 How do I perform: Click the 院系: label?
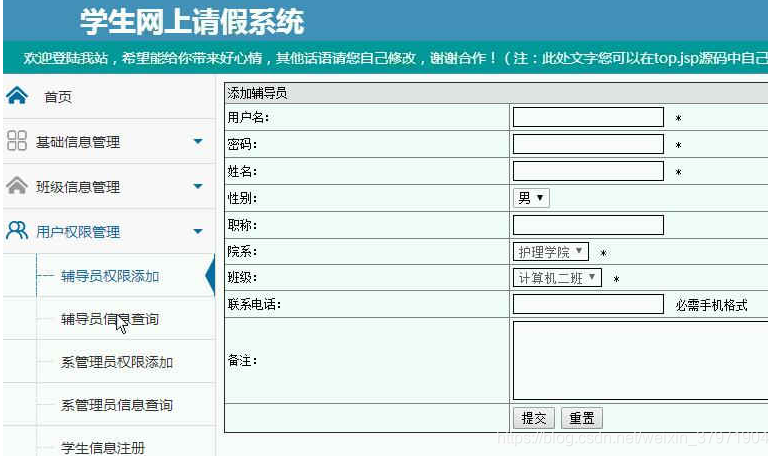242,252
